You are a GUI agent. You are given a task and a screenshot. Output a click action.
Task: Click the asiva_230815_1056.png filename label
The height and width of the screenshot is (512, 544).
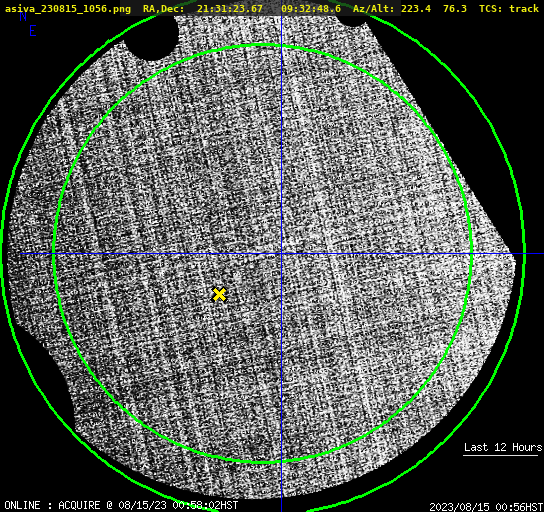68,8
